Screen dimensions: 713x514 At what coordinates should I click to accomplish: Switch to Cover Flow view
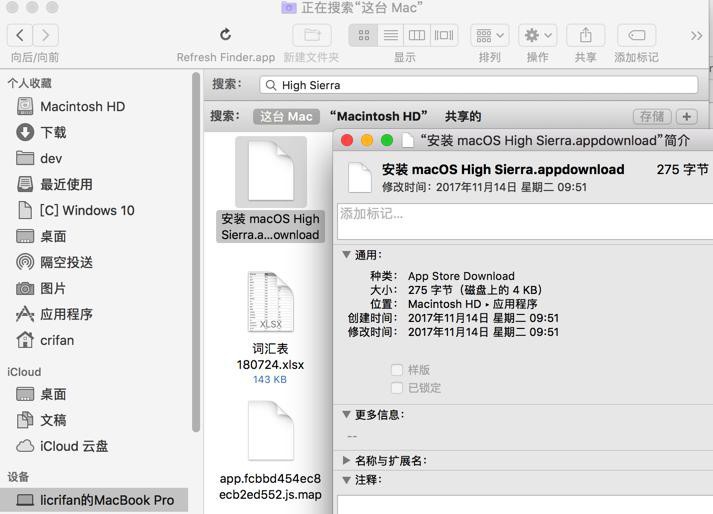click(x=444, y=35)
